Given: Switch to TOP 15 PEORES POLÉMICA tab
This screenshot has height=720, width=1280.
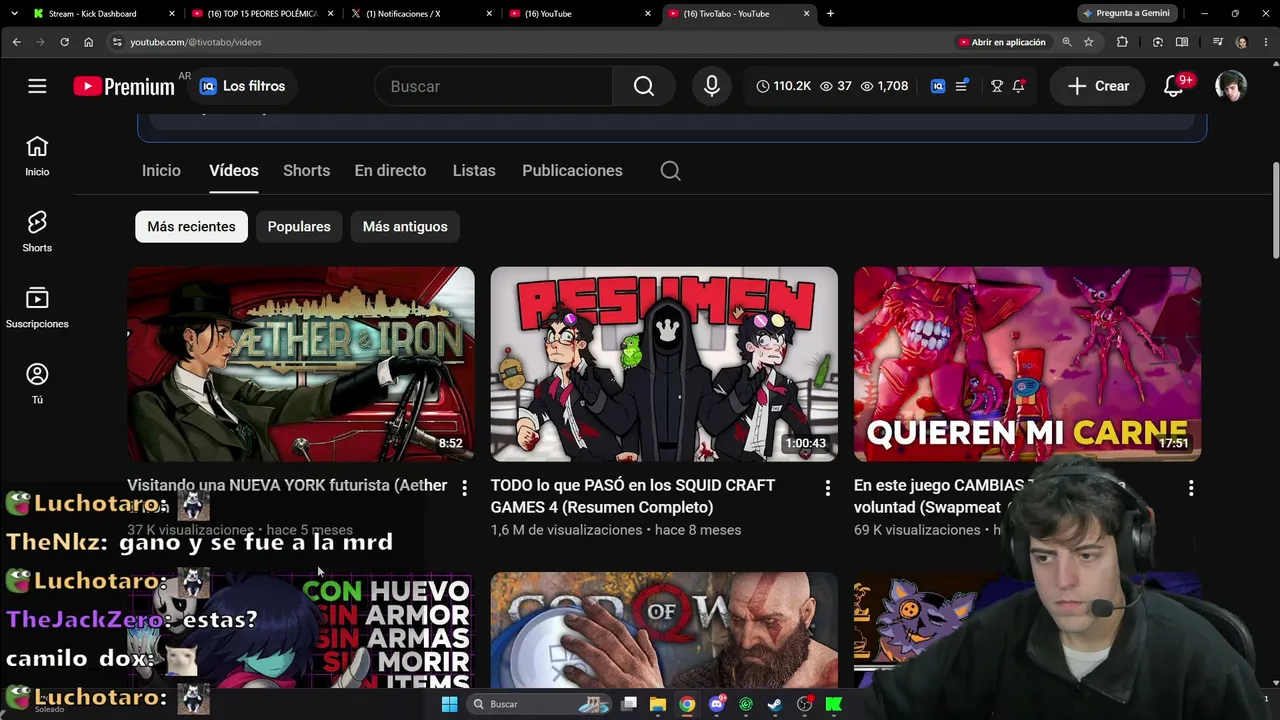Looking at the screenshot, I should coord(263,14).
